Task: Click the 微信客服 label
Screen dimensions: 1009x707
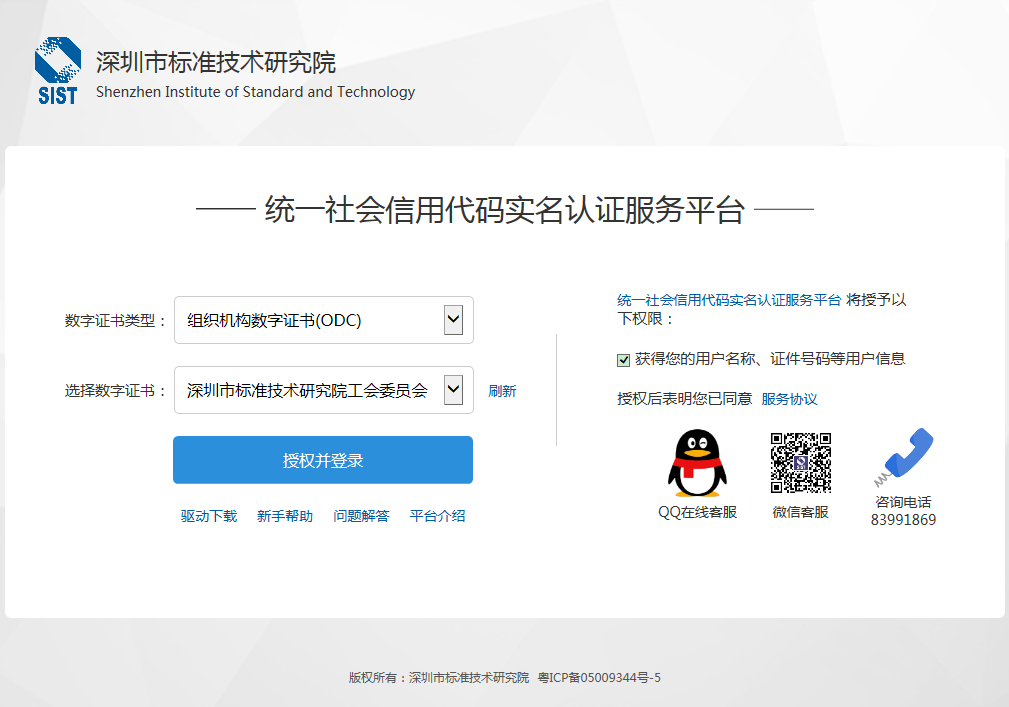Action: coord(800,512)
